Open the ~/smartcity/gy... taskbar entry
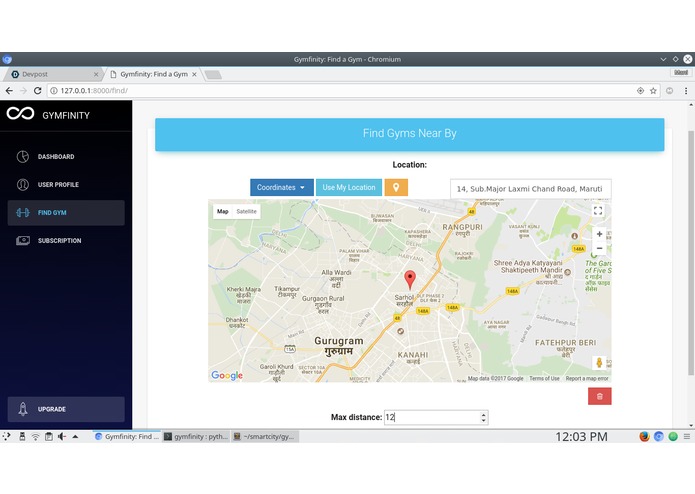695x494 pixels. pyautogui.click(x=265, y=436)
